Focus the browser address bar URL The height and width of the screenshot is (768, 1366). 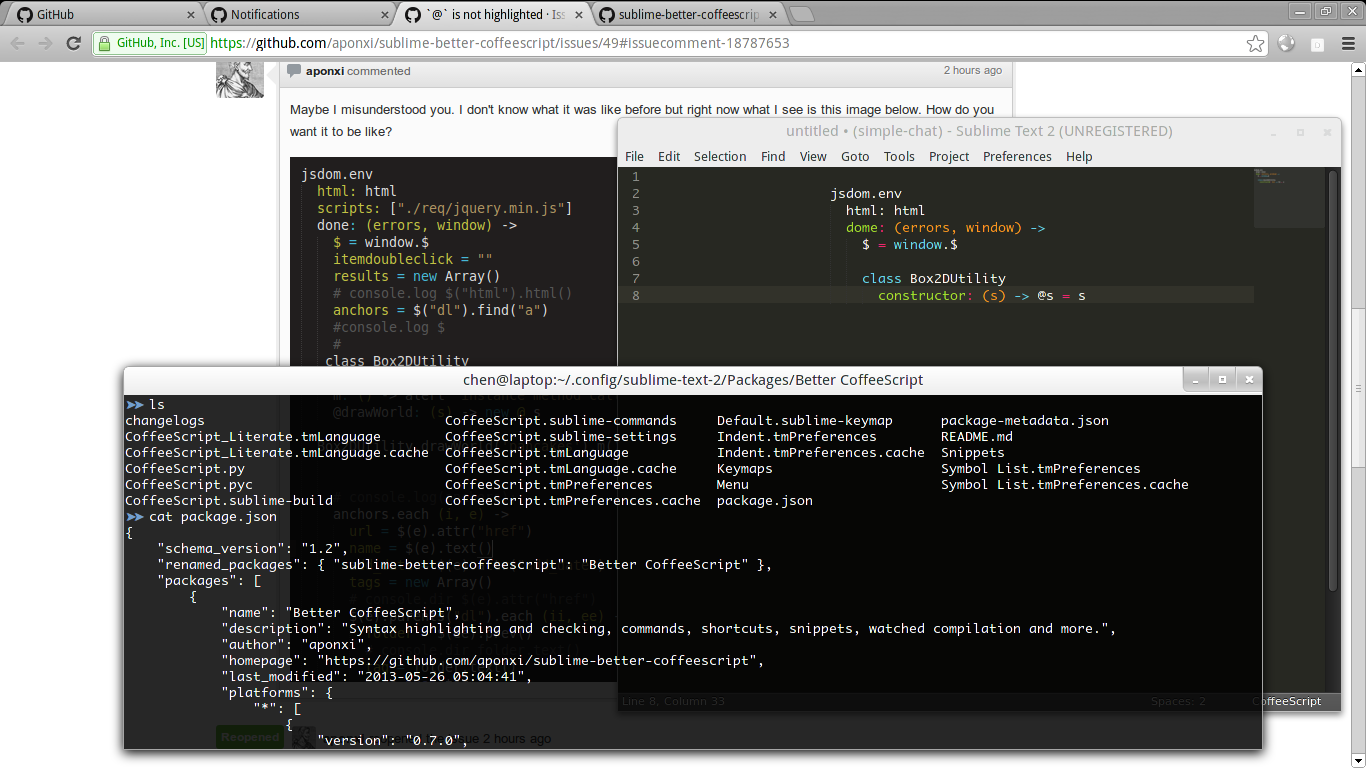(x=500, y=43)
